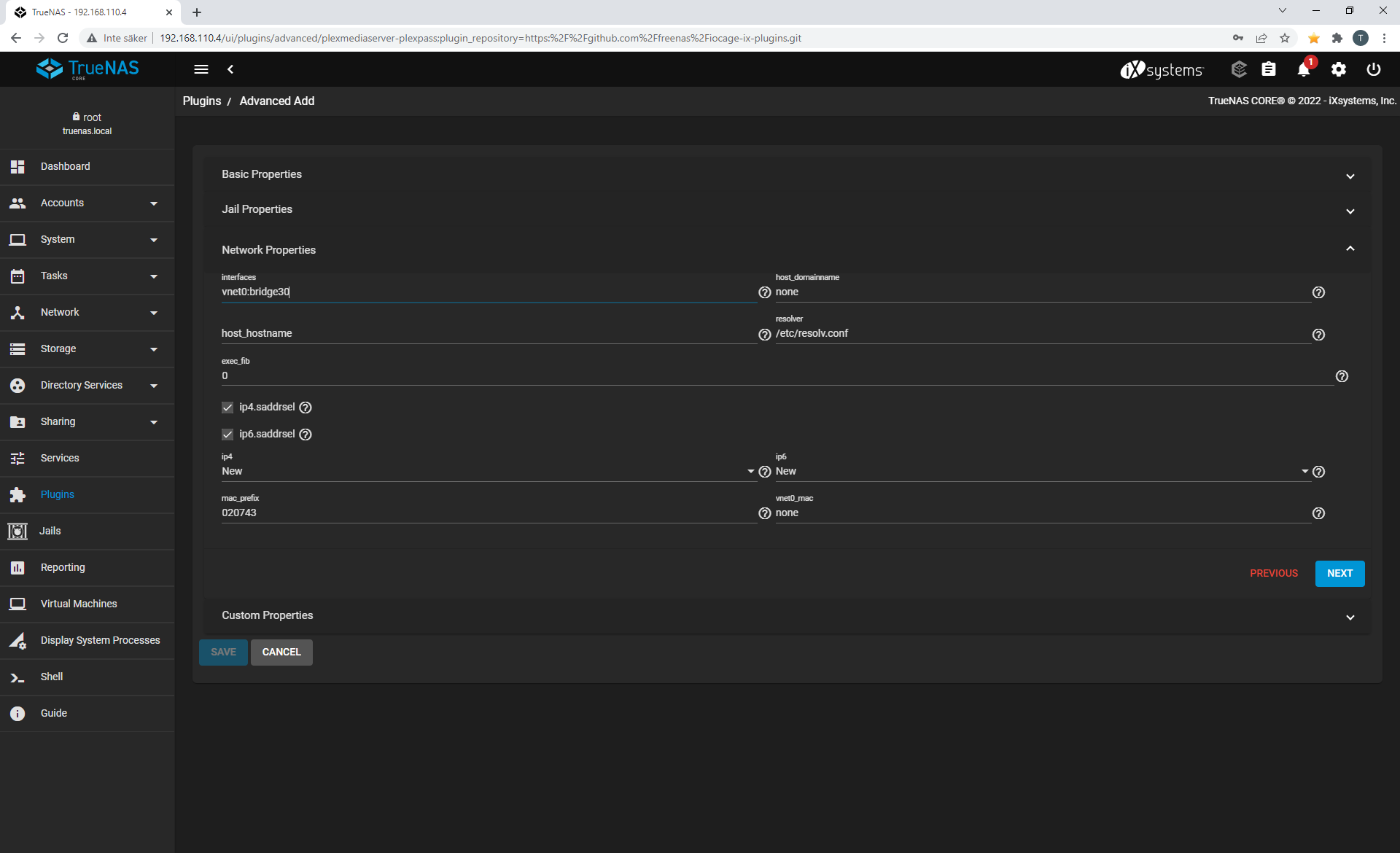Go to Plugins breadcrumb link

pos(202,101)
